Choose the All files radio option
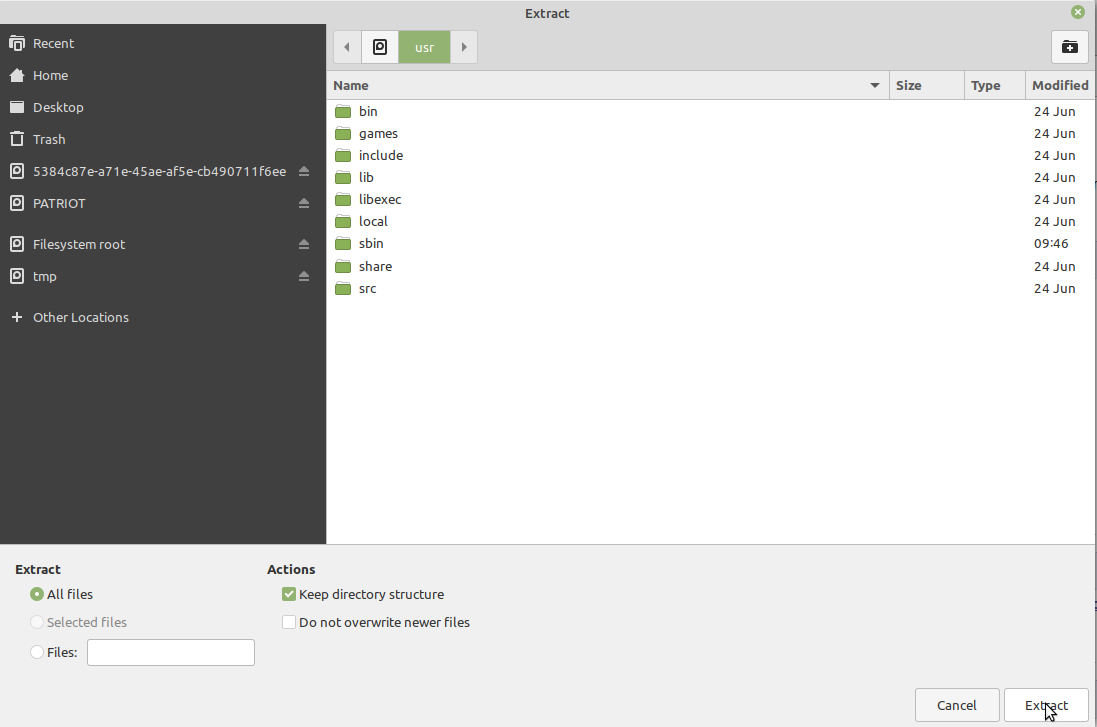 [37, 594]
